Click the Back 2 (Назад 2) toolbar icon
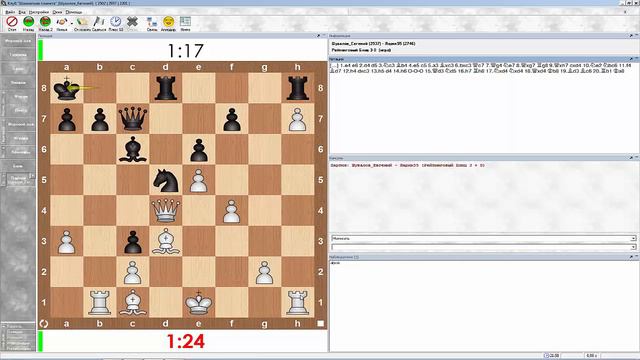This screenshot has height=360, width=640. click(45, 22)
